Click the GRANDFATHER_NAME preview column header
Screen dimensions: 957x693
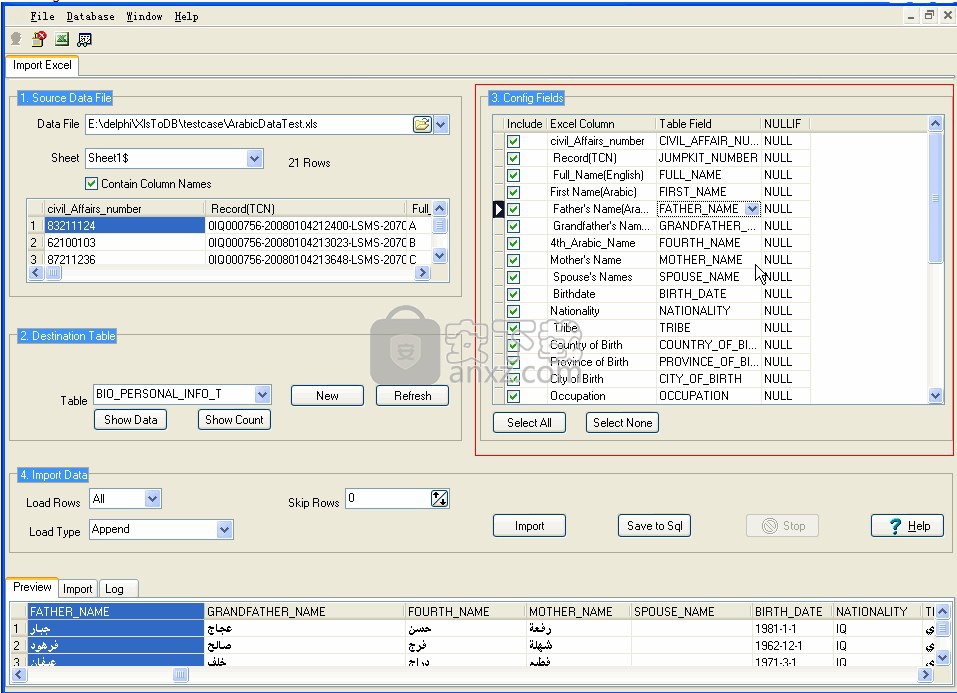coord(305,612)
